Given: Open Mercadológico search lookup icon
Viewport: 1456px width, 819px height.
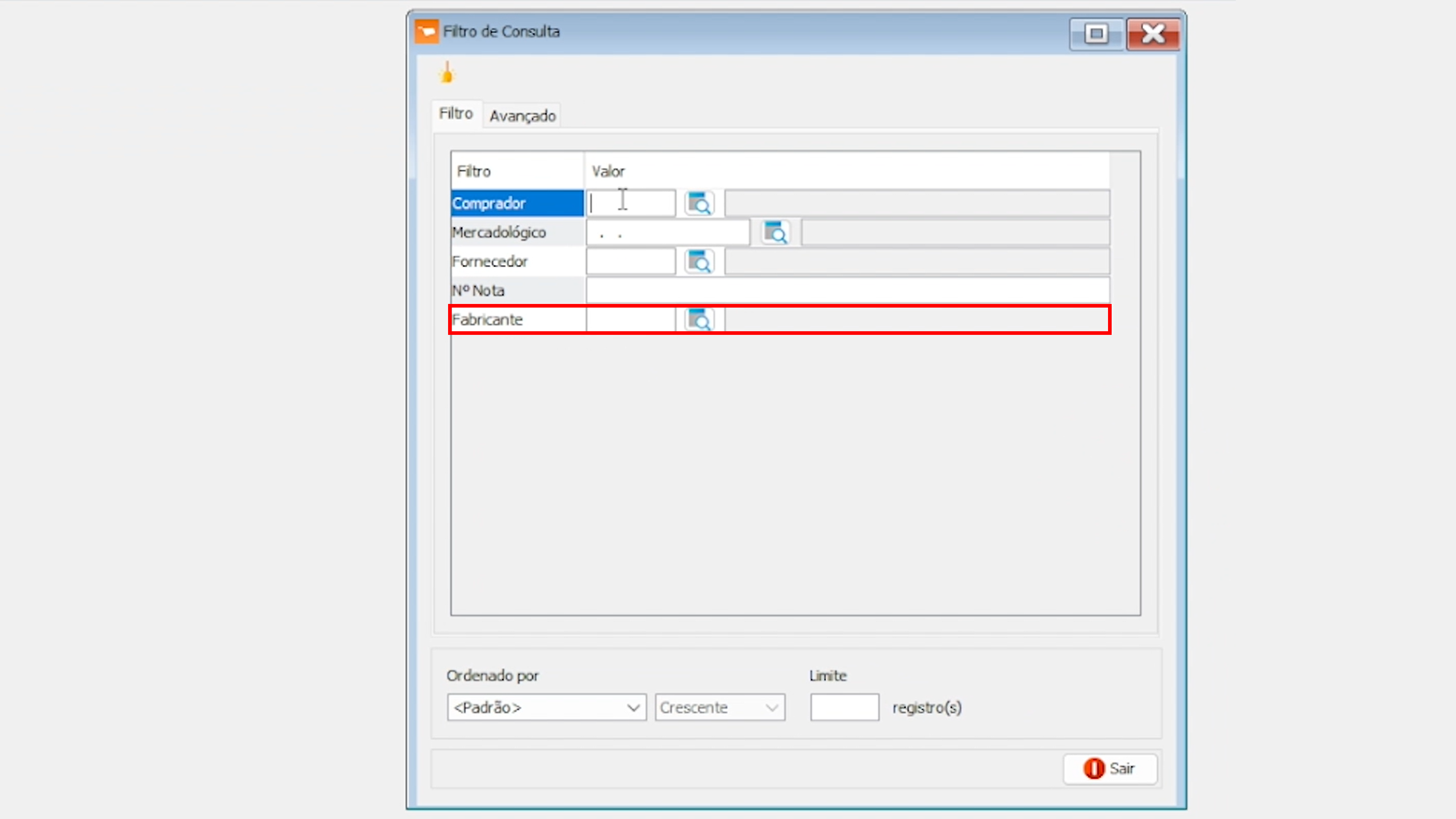Looking at the screenshot, I should (775, 232).
